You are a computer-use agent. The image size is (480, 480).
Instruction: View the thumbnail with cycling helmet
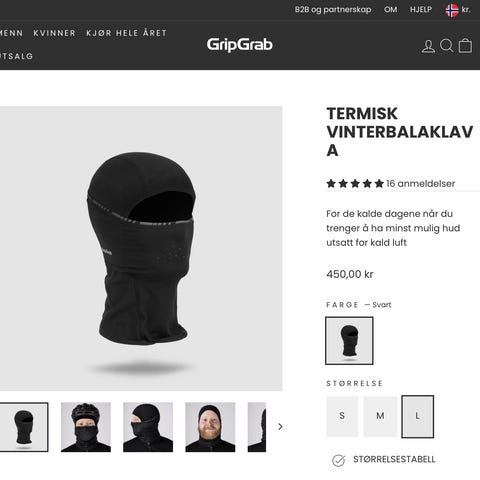(x=86, y=427)
